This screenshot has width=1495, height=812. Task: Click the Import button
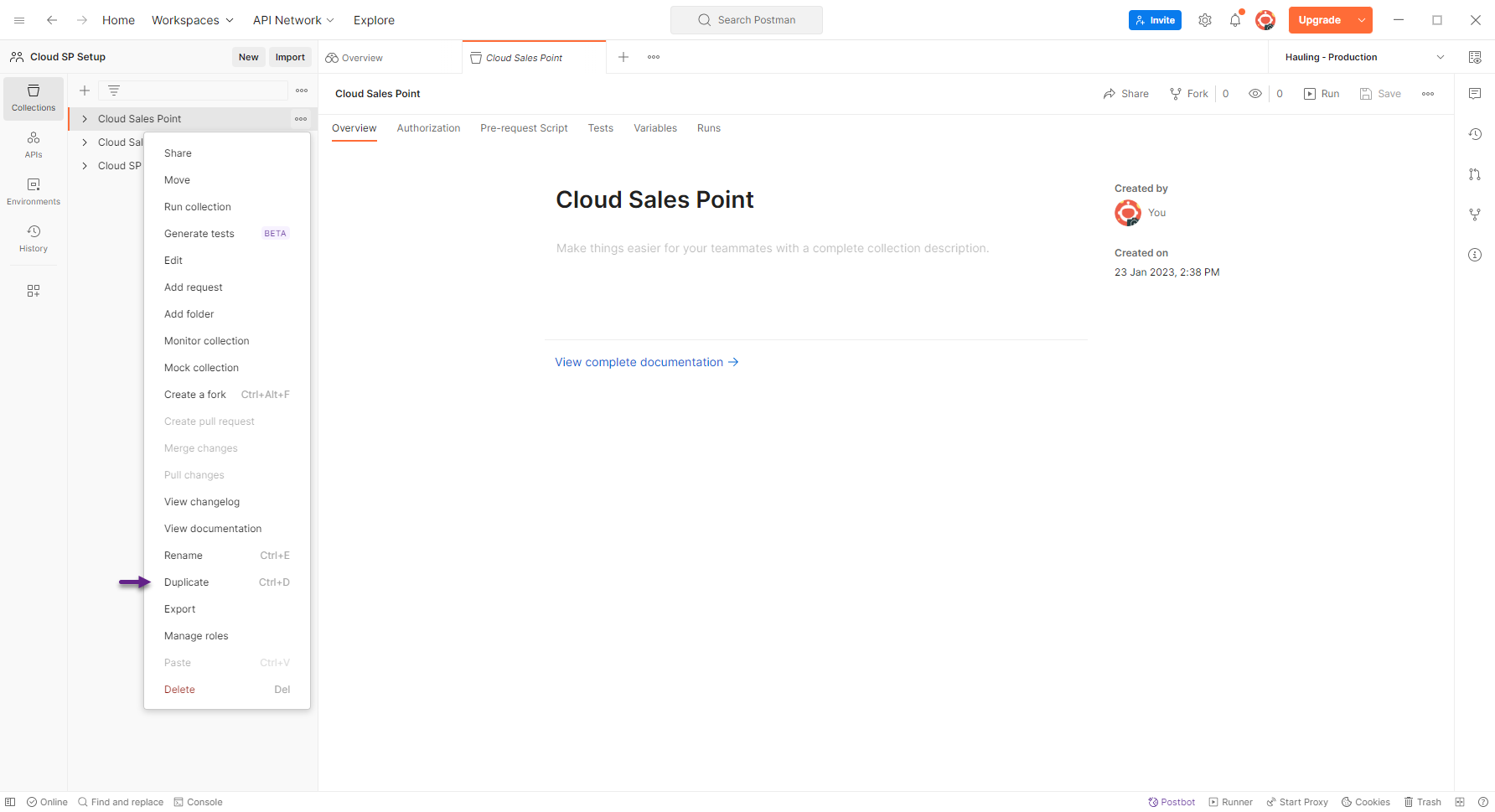click(290, 57)
